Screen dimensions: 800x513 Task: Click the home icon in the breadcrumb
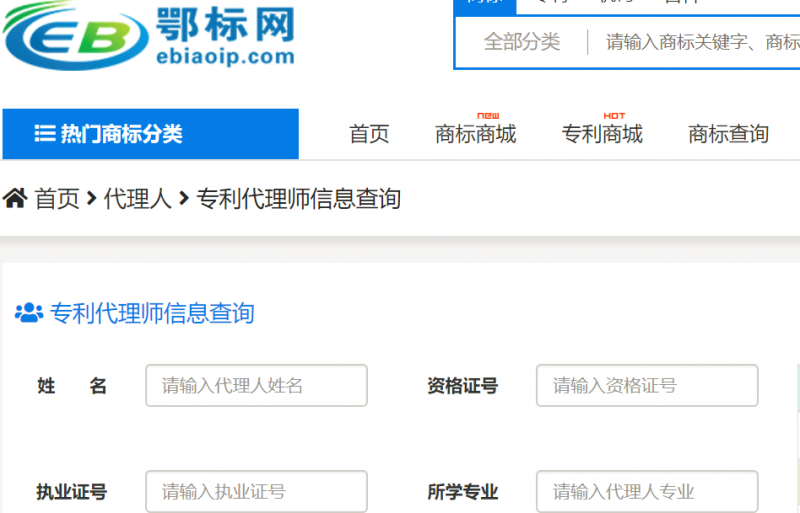15,199
